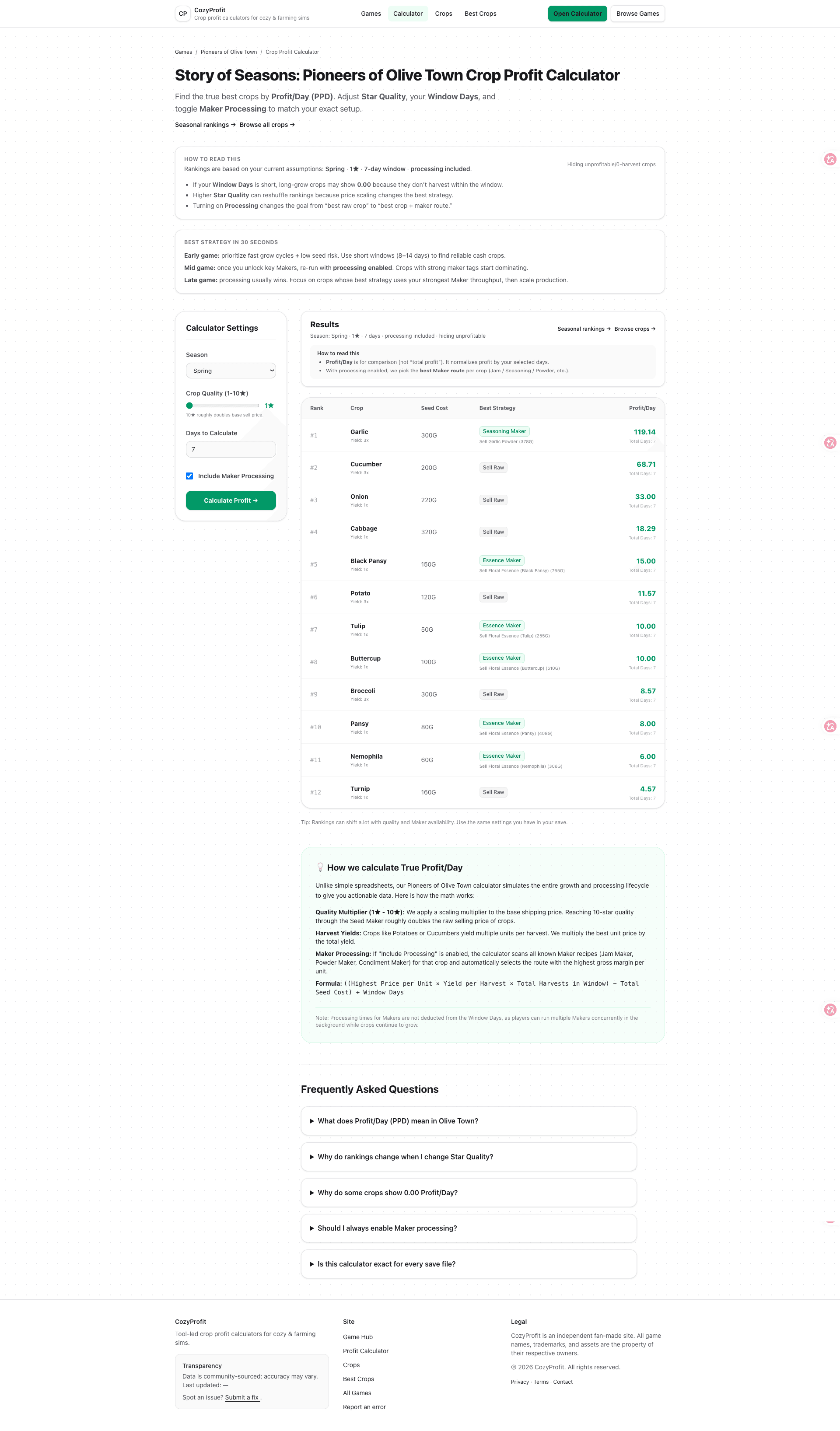Click the star icon next to Crop Quality
The height and width of the screenshot is (1431, 840).
point(271,405)
